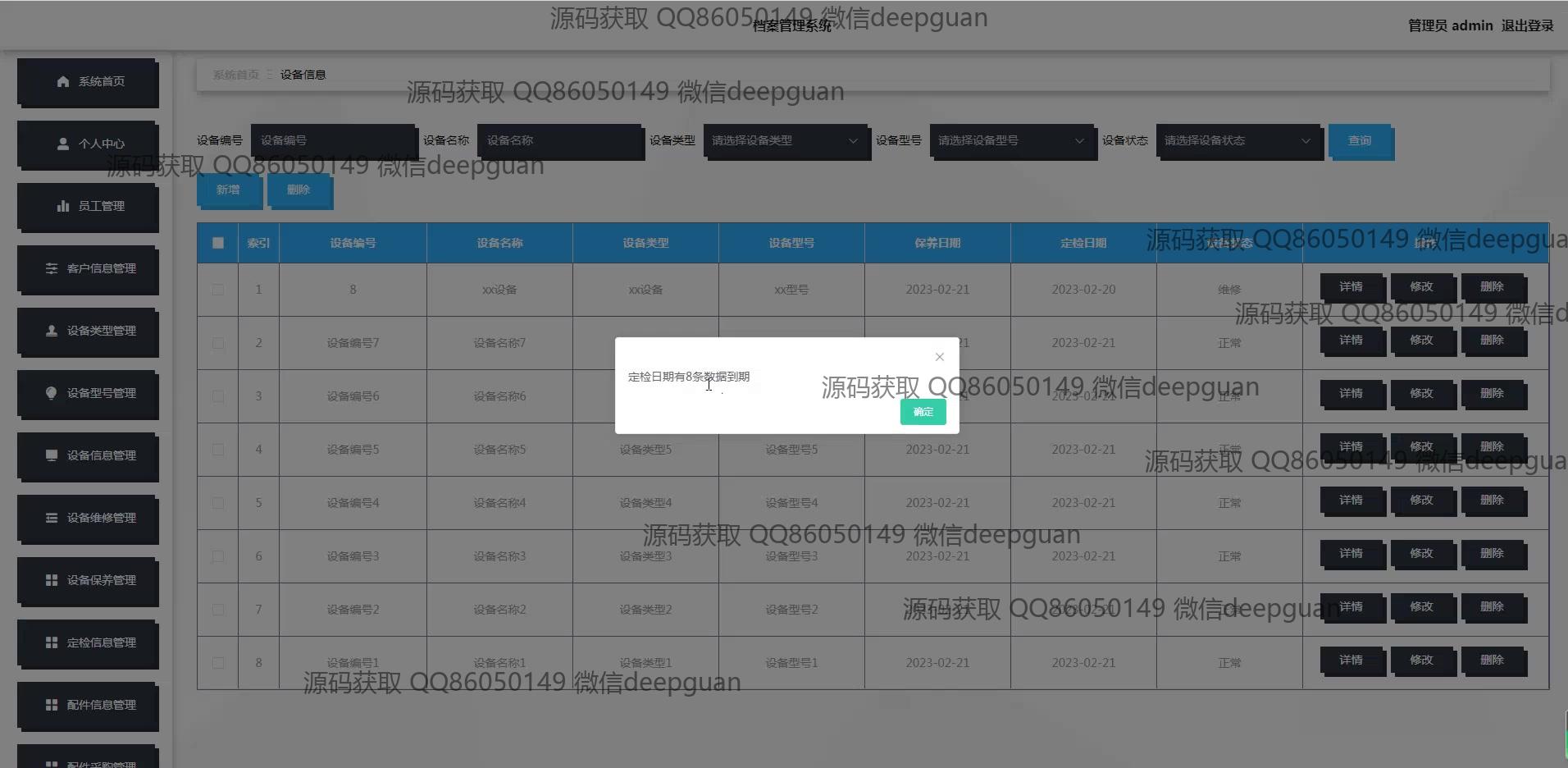
Task: Click 退出登录 to log out
Action: point(1527,25)
